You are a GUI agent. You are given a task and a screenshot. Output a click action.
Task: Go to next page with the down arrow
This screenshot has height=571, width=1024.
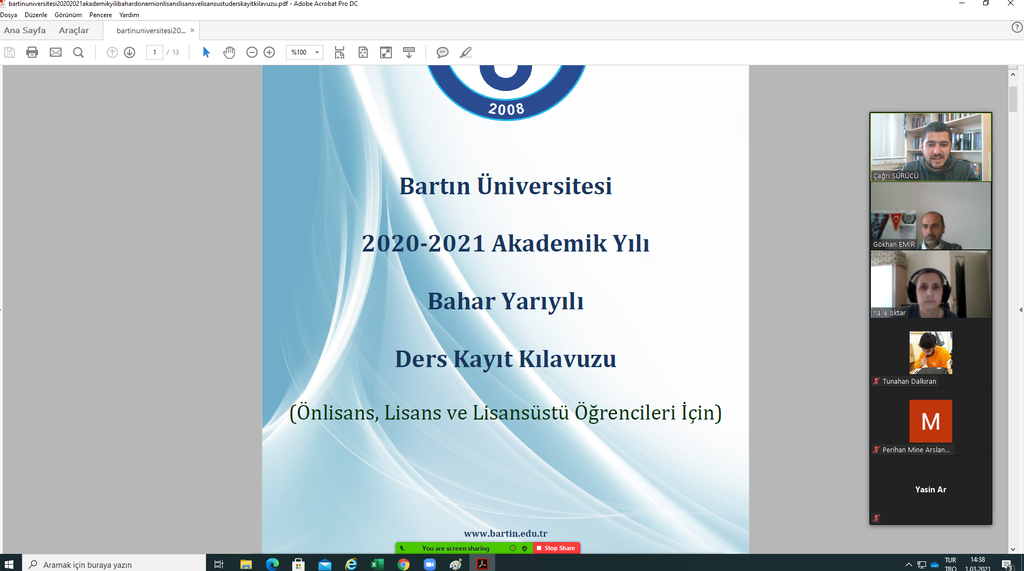(x=129, y=52)
